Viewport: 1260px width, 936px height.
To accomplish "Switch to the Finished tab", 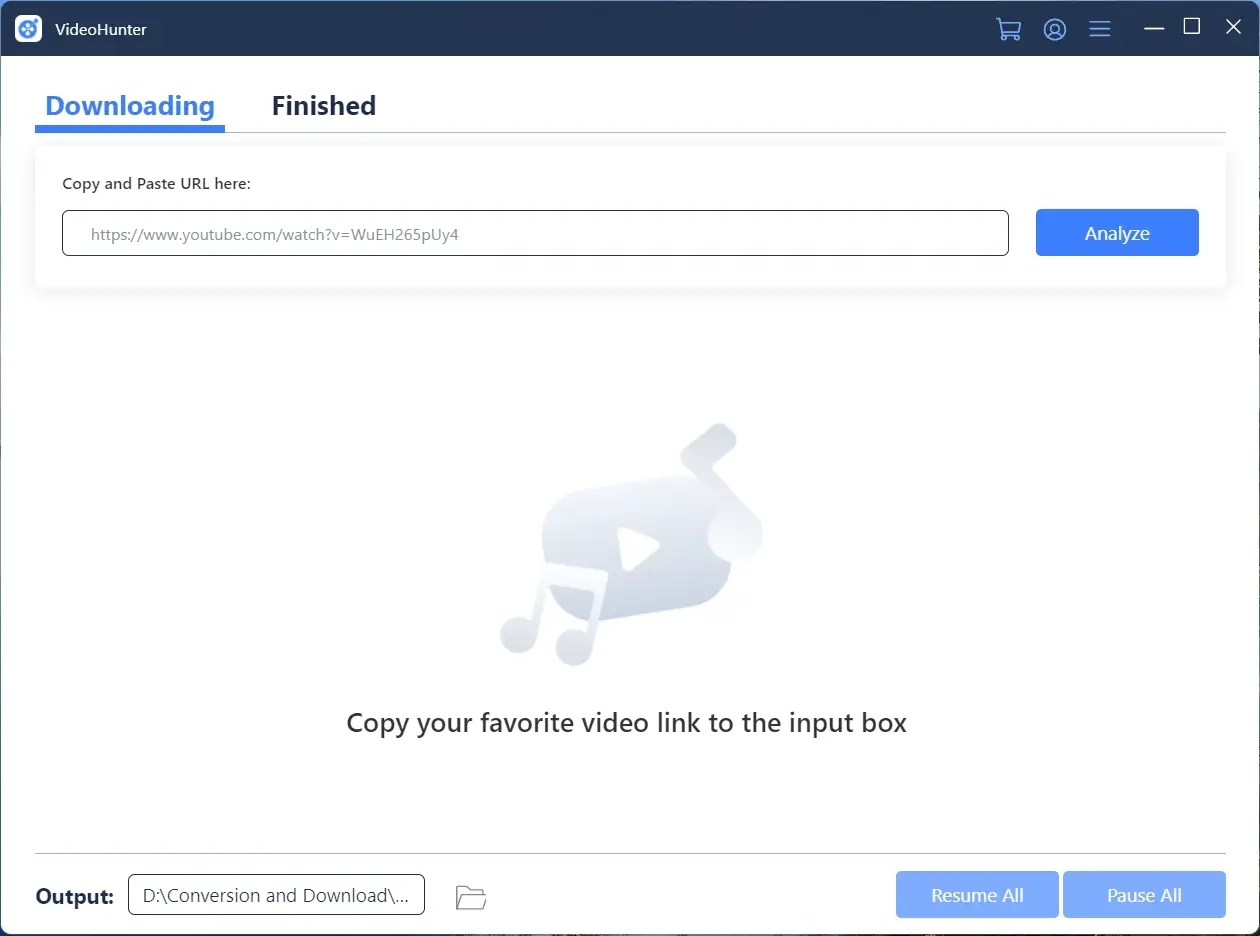I will (x=324, y=106).
